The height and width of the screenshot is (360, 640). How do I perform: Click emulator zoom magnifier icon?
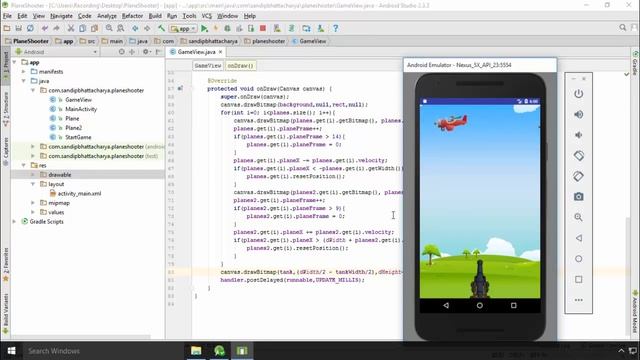click(578, 217)
